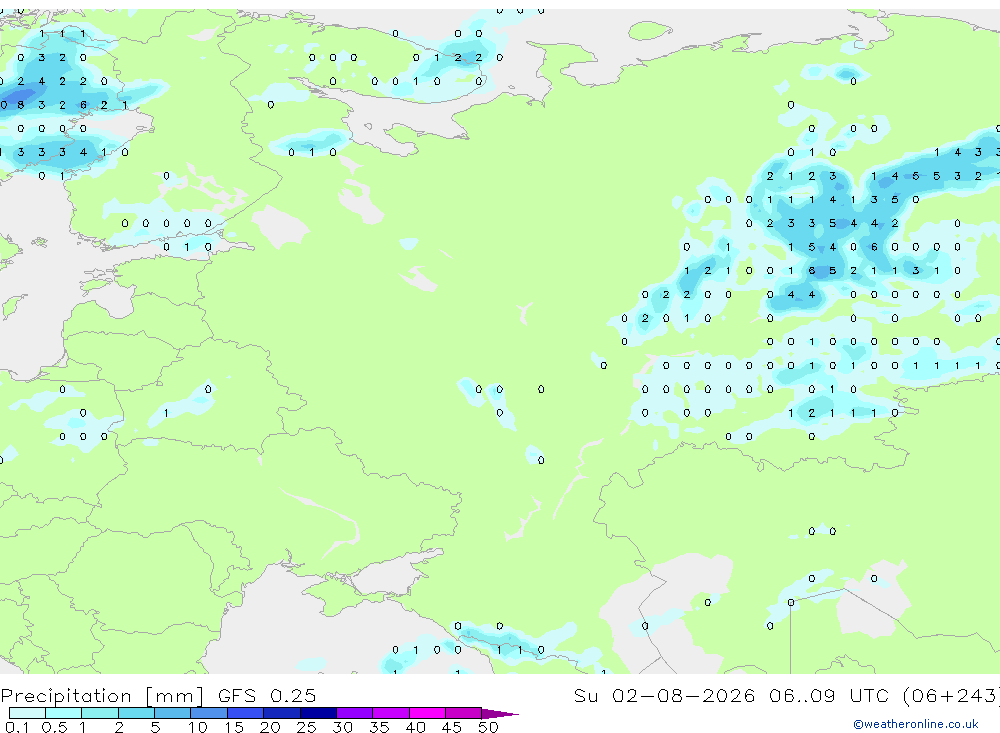Select the 35–40 mm legend color swatch
The height and width of the screenshot is (733, 1000).
[x=391, y=713]
